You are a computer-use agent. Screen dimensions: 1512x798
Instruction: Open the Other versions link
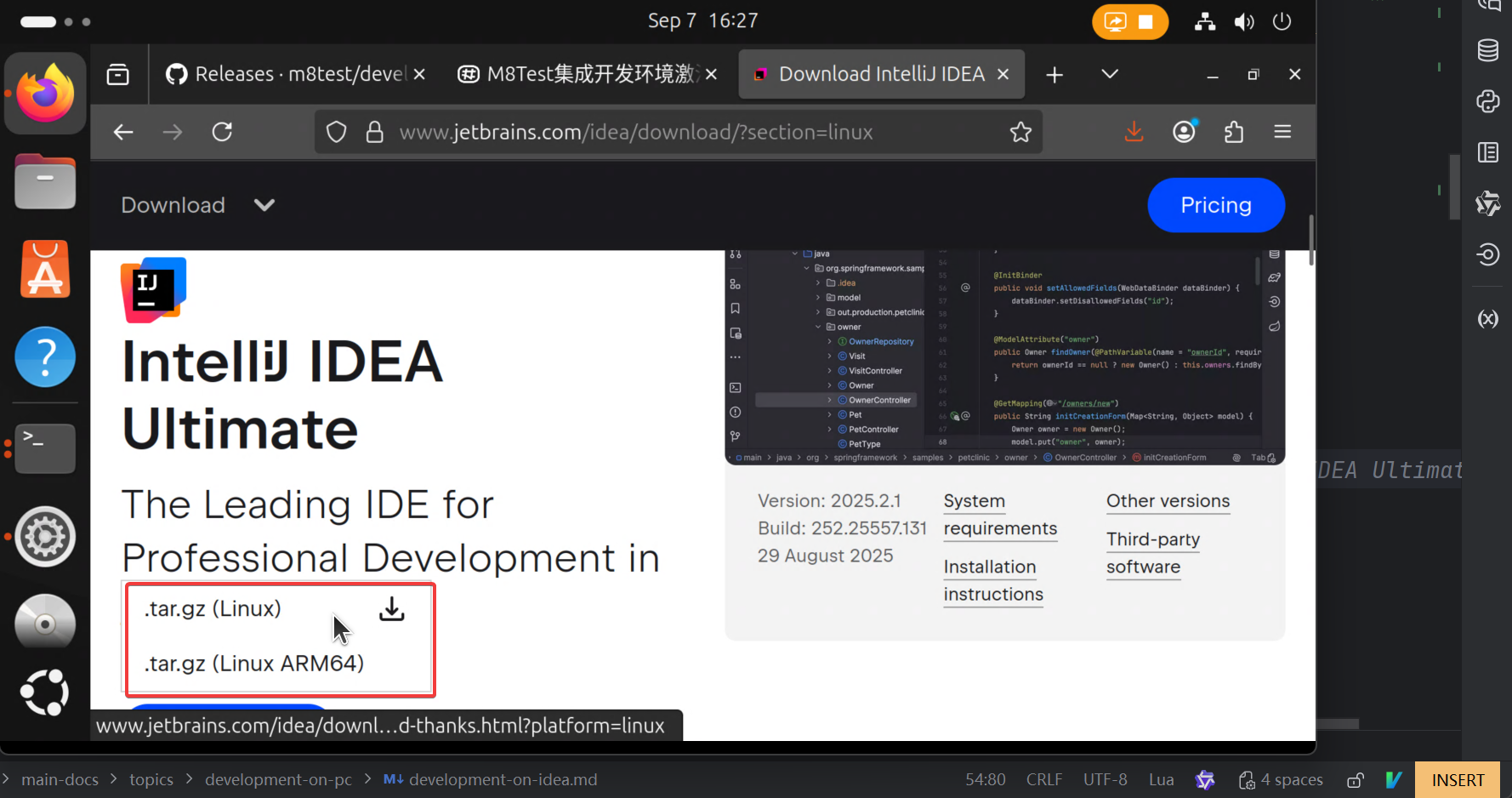[1168, 501]
